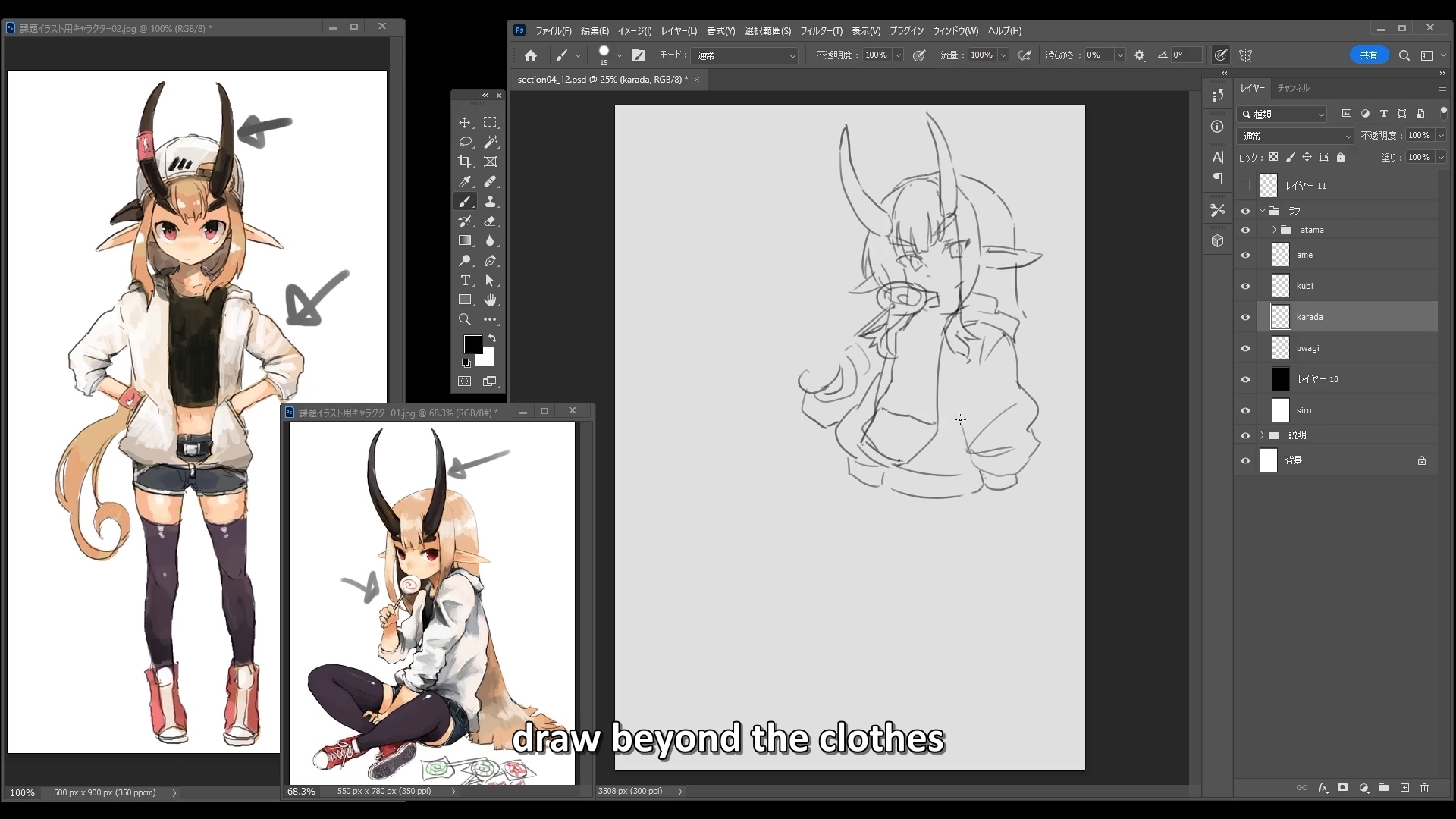Click the black foreground color swatch
Screen dimensions: 1456x819
[472, 344]
